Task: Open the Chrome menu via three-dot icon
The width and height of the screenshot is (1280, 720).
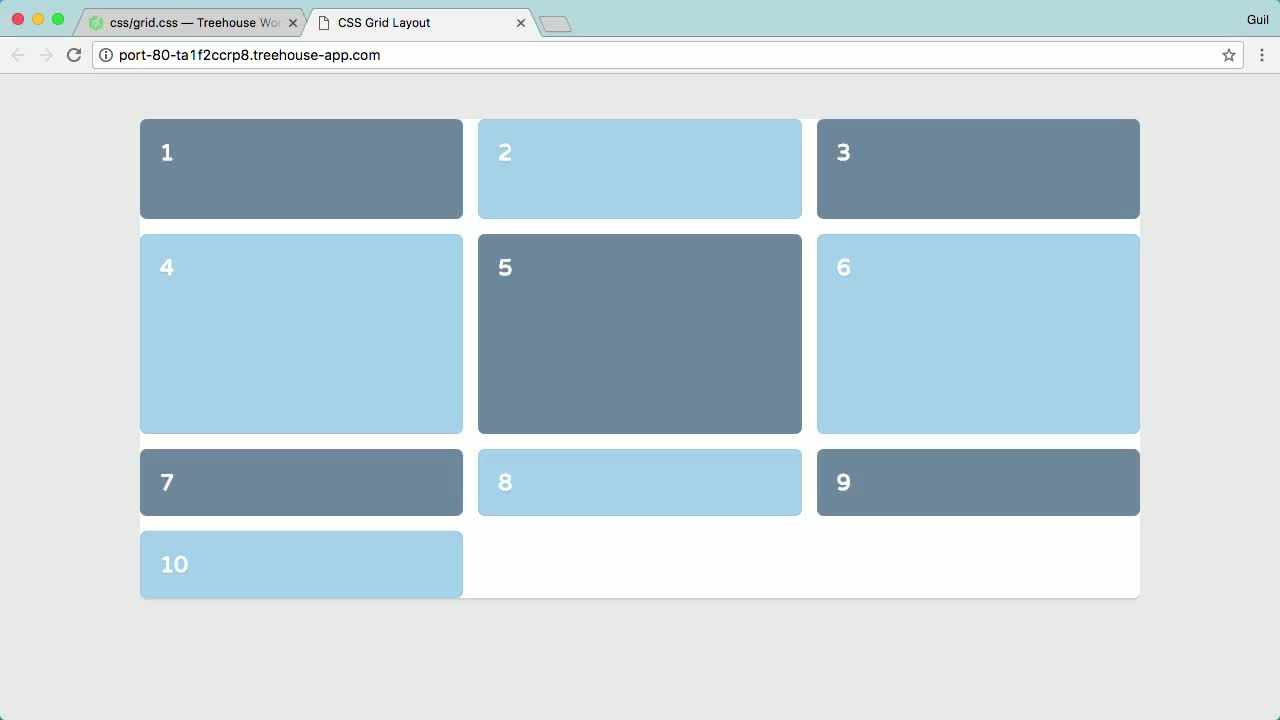Action: tap(1262, 55)
